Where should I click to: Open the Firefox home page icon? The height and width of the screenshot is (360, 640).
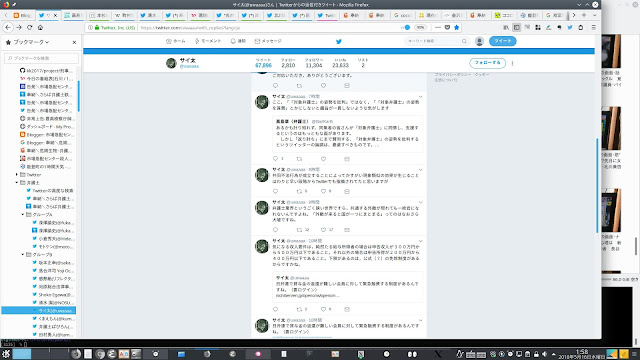point(40,27)
